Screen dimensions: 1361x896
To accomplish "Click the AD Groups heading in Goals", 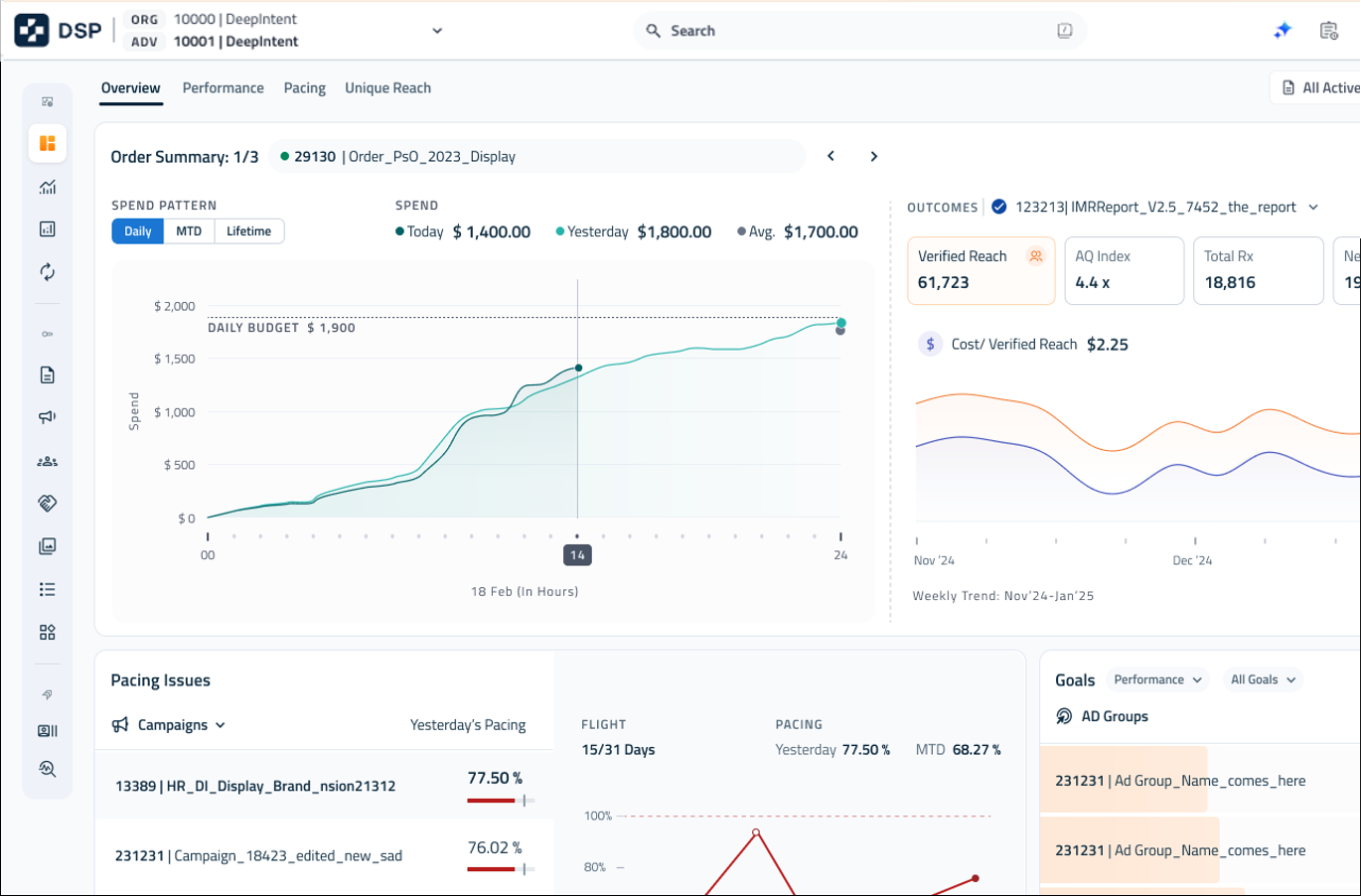I will coord(1115,716).
